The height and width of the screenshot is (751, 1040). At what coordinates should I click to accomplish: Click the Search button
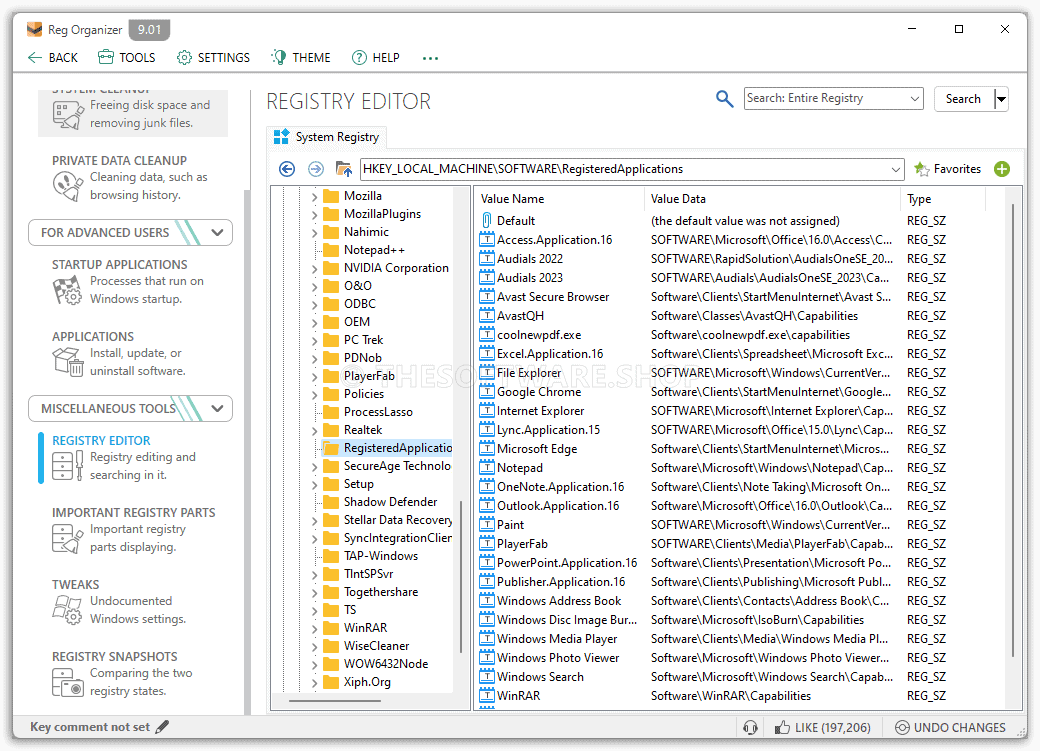click(963, 99)
